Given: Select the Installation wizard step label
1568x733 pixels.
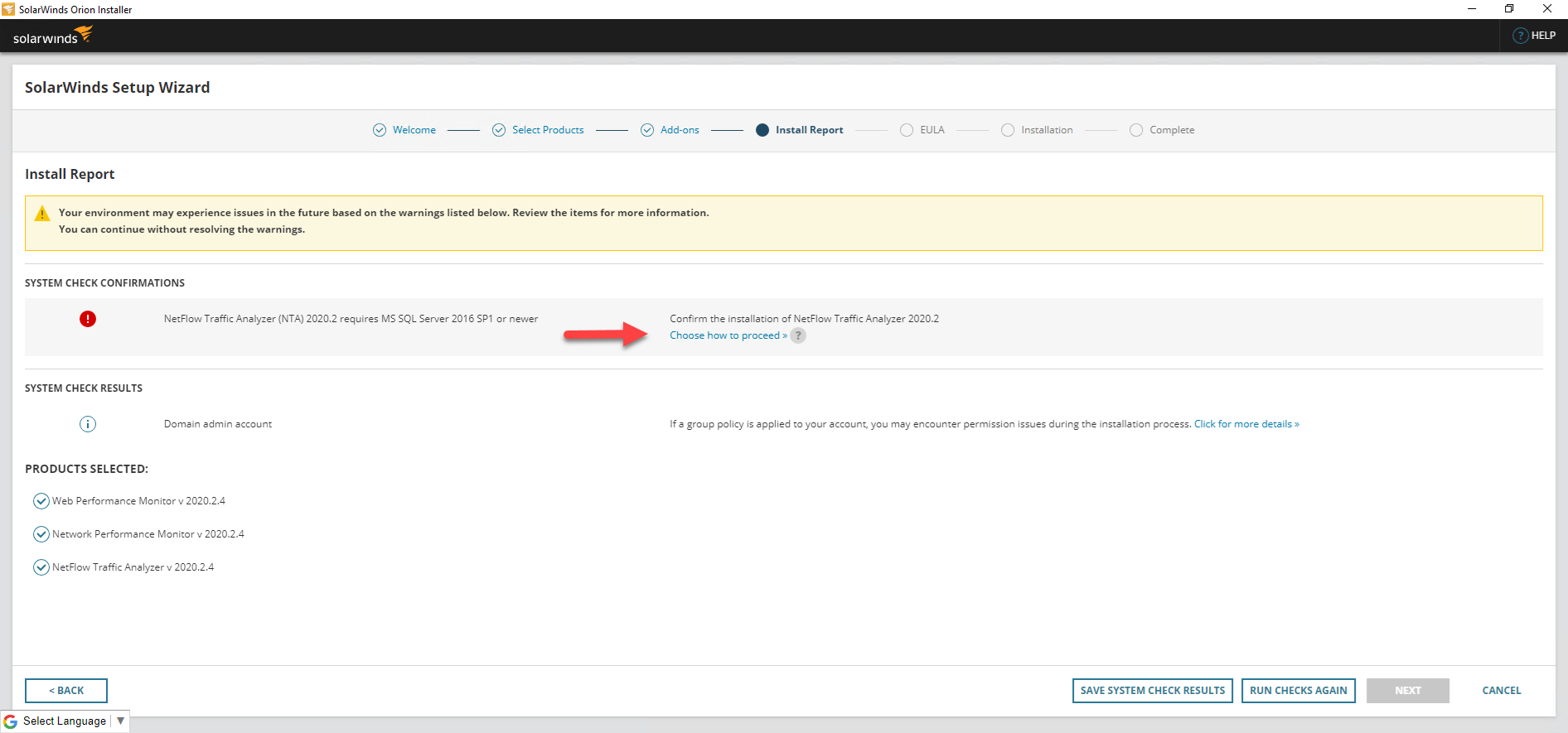Looking at the screenshot, I should 1047,130.
